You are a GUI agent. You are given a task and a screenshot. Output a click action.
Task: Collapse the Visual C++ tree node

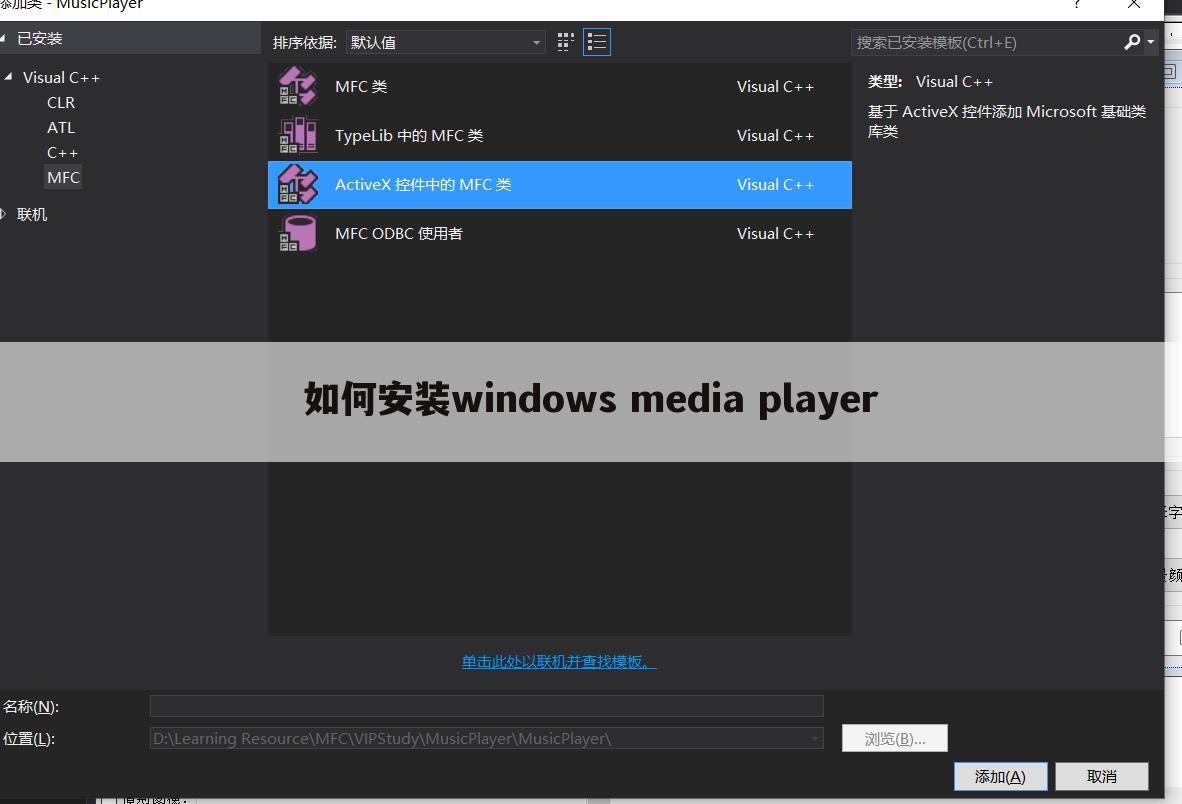[8, 77]
